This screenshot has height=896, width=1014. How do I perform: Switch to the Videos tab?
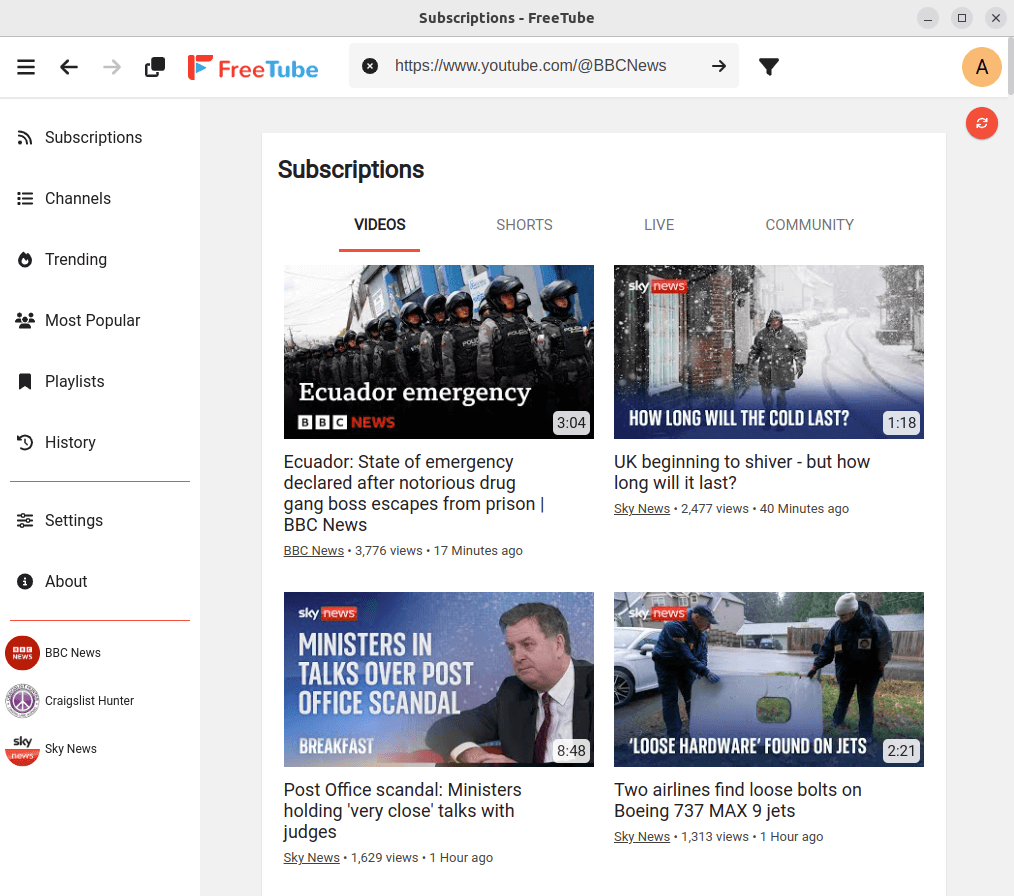tap(380, 225)
